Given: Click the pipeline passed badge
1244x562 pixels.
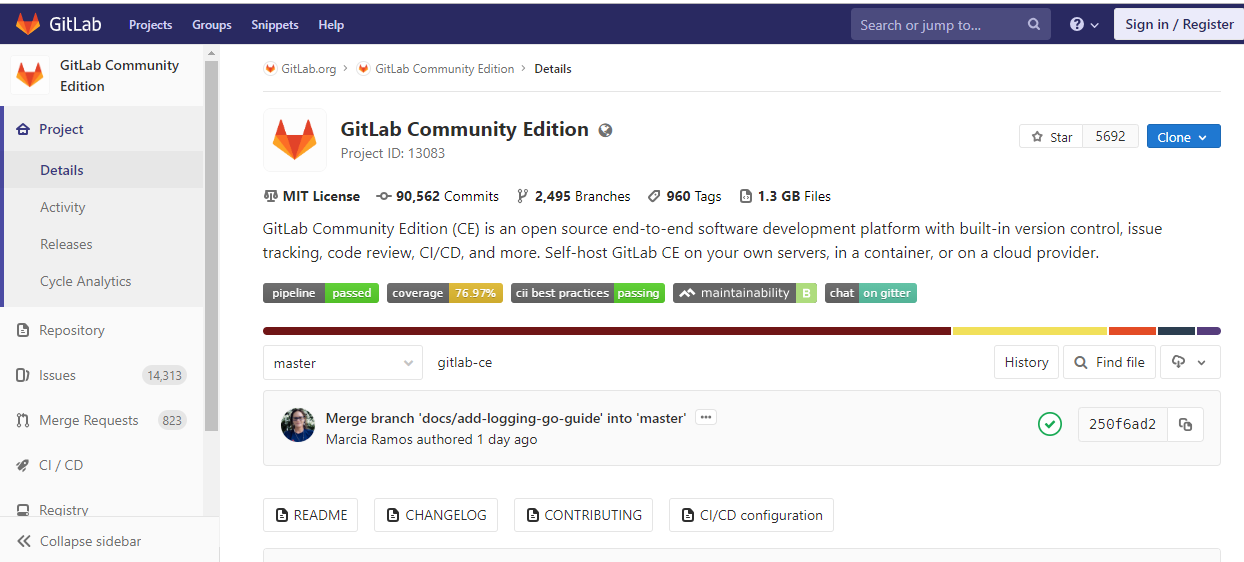Looking at the screenshot, I should click(321, 293).
